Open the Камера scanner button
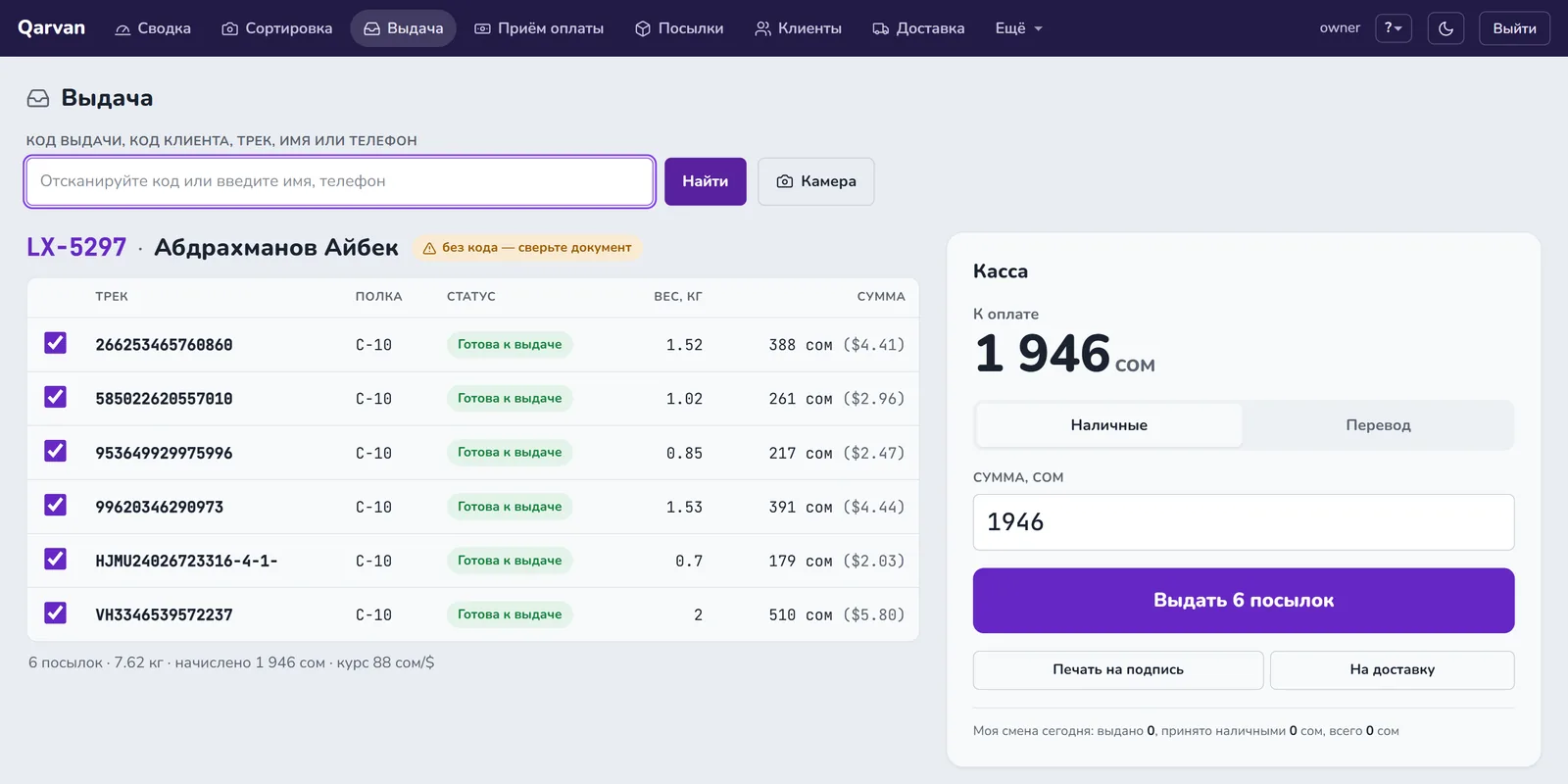The height and width of the screenshot is (784, 1568). coord(816,181)
